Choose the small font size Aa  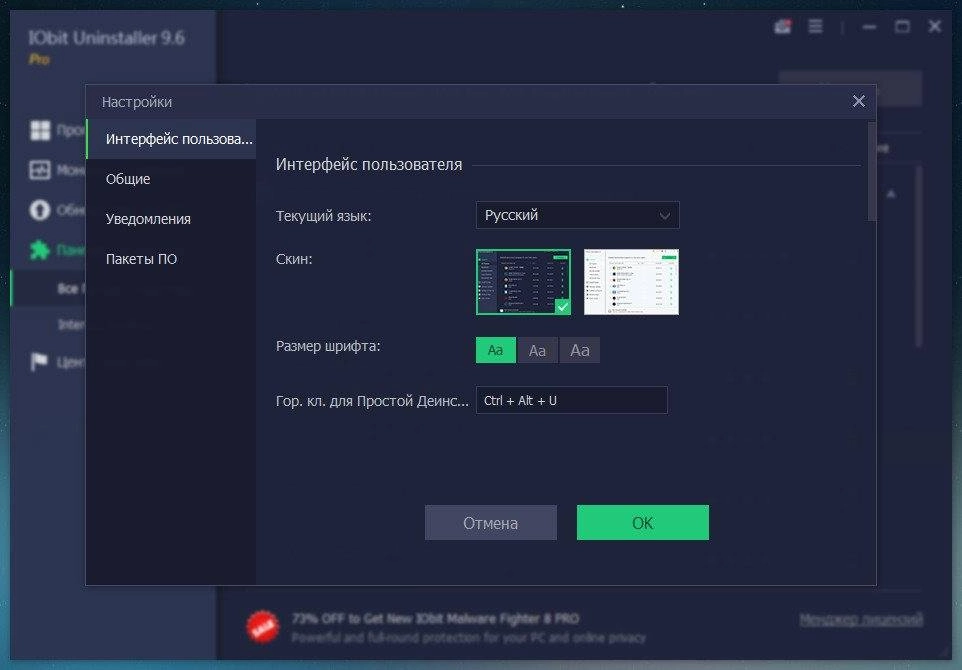pos(496,350)
